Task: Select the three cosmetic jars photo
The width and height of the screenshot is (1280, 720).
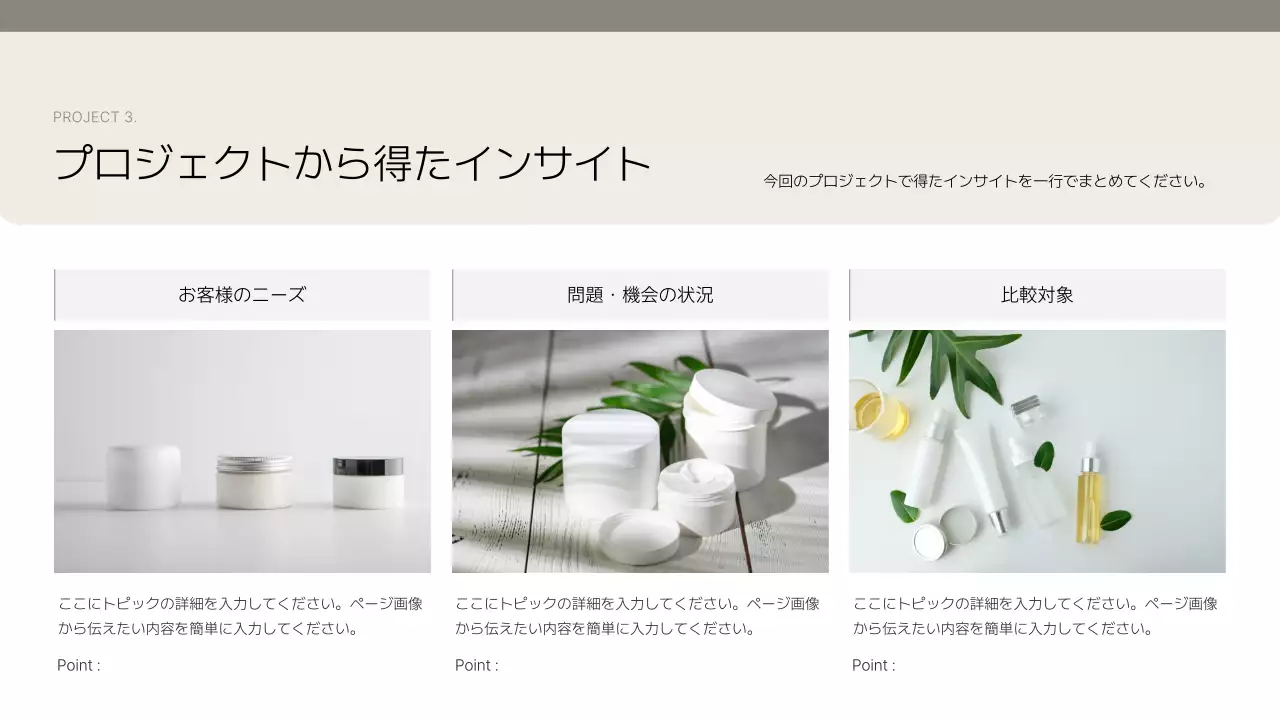Action: coord(242,451)
